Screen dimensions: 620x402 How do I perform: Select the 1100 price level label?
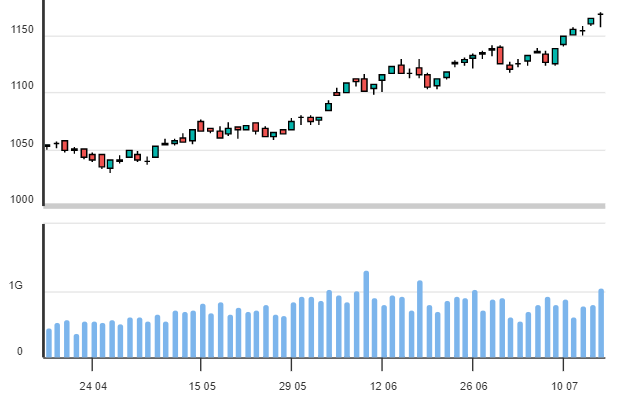[22, 90]
